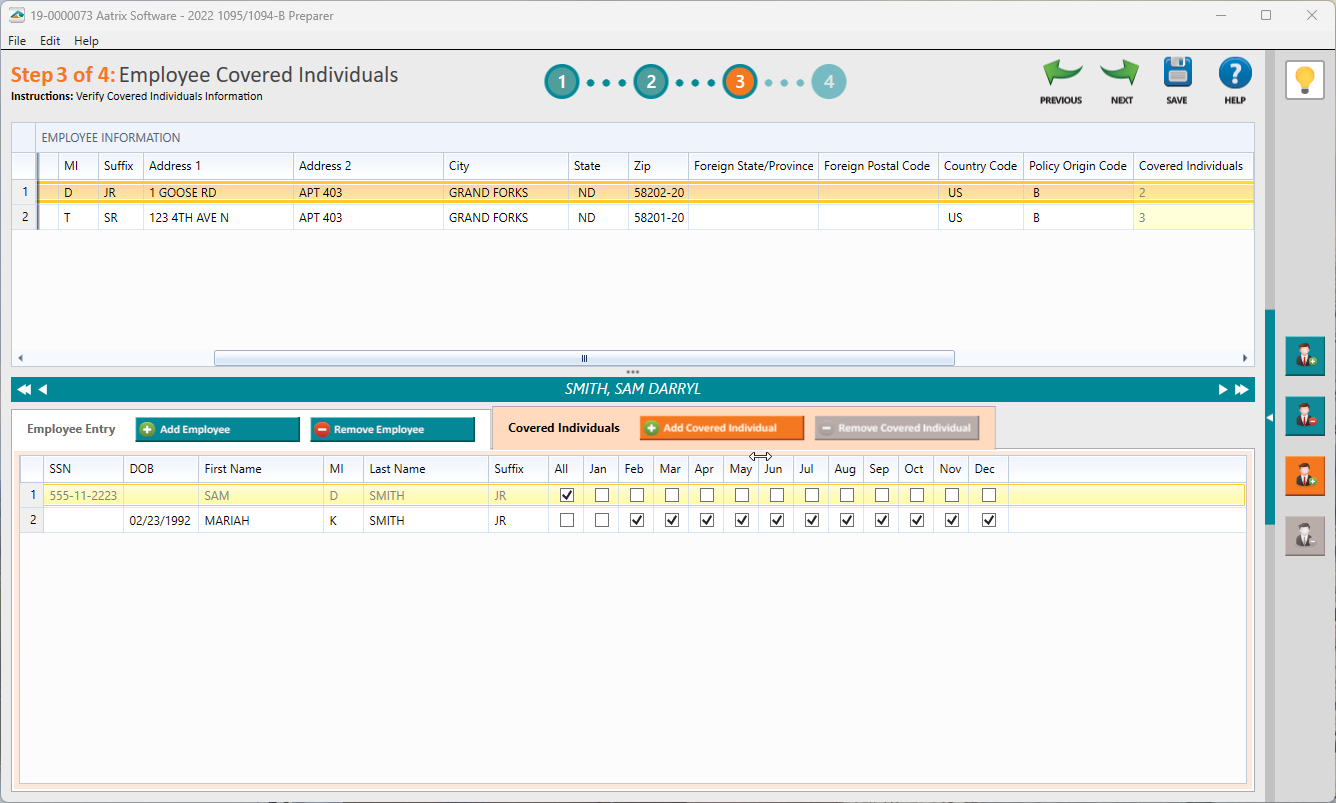Advance to next employee with the right arrow
Viewport: 1336px width, 803px height.
tap(1222, 389)
